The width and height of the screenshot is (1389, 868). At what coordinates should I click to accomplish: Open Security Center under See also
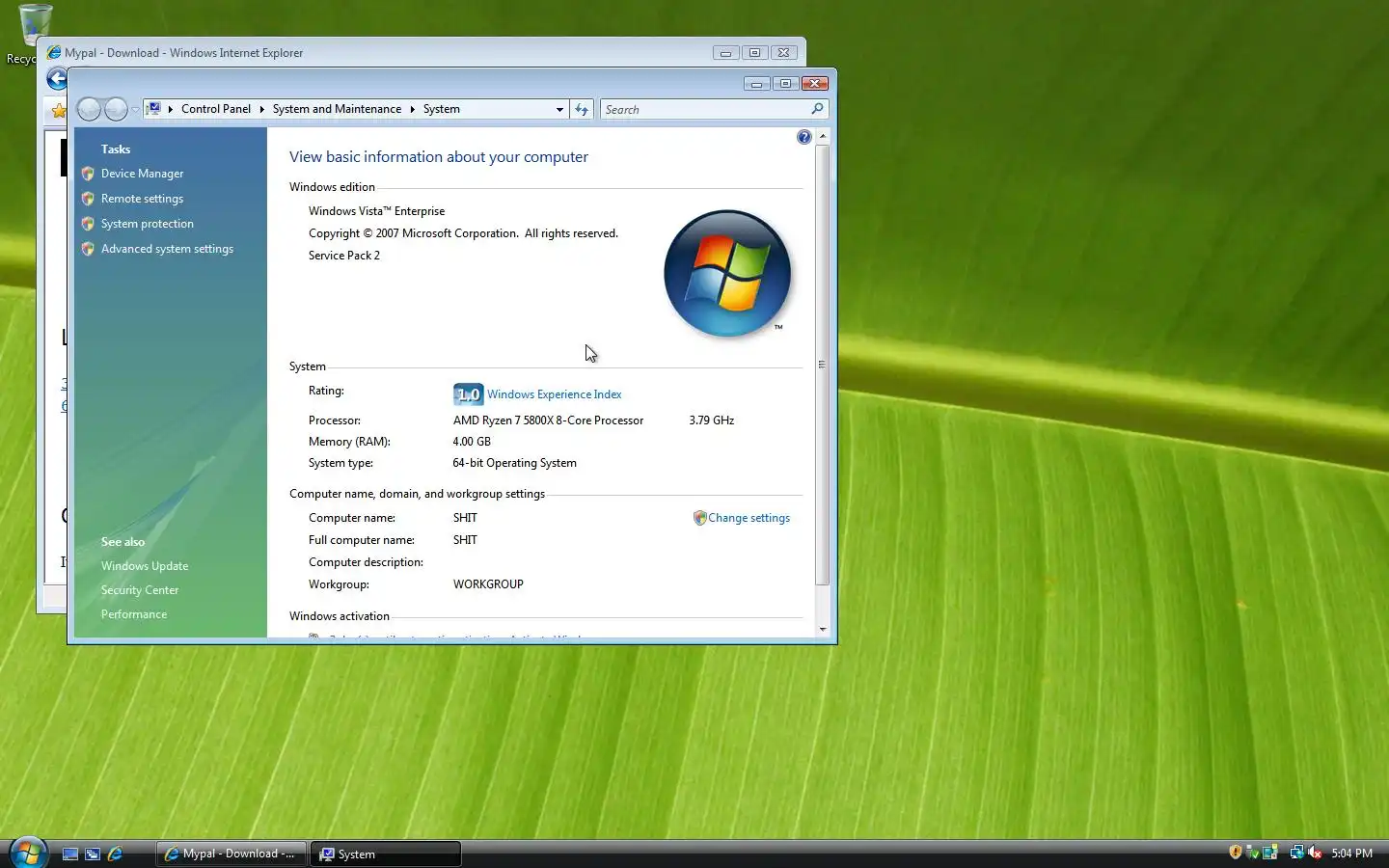tap(140, 590)
